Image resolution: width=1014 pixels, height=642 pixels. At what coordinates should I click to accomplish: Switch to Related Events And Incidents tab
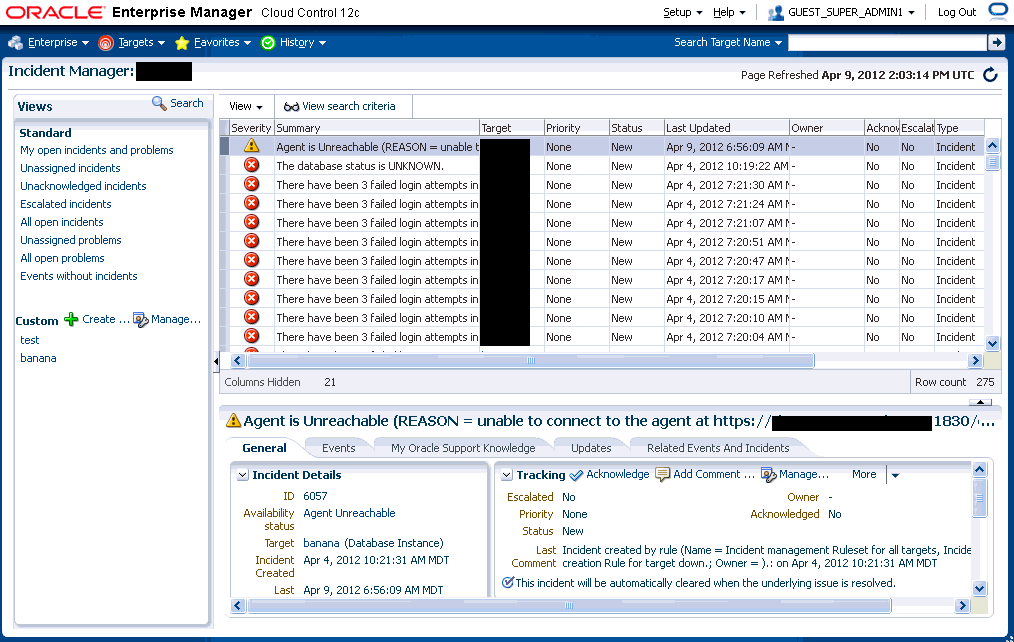tap(718, 448)
